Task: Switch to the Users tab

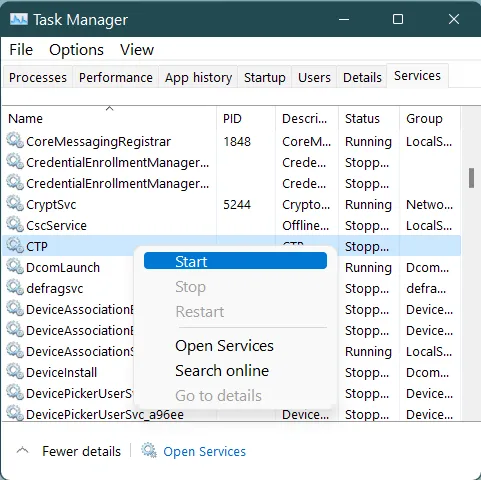Action: coord(314,77)
